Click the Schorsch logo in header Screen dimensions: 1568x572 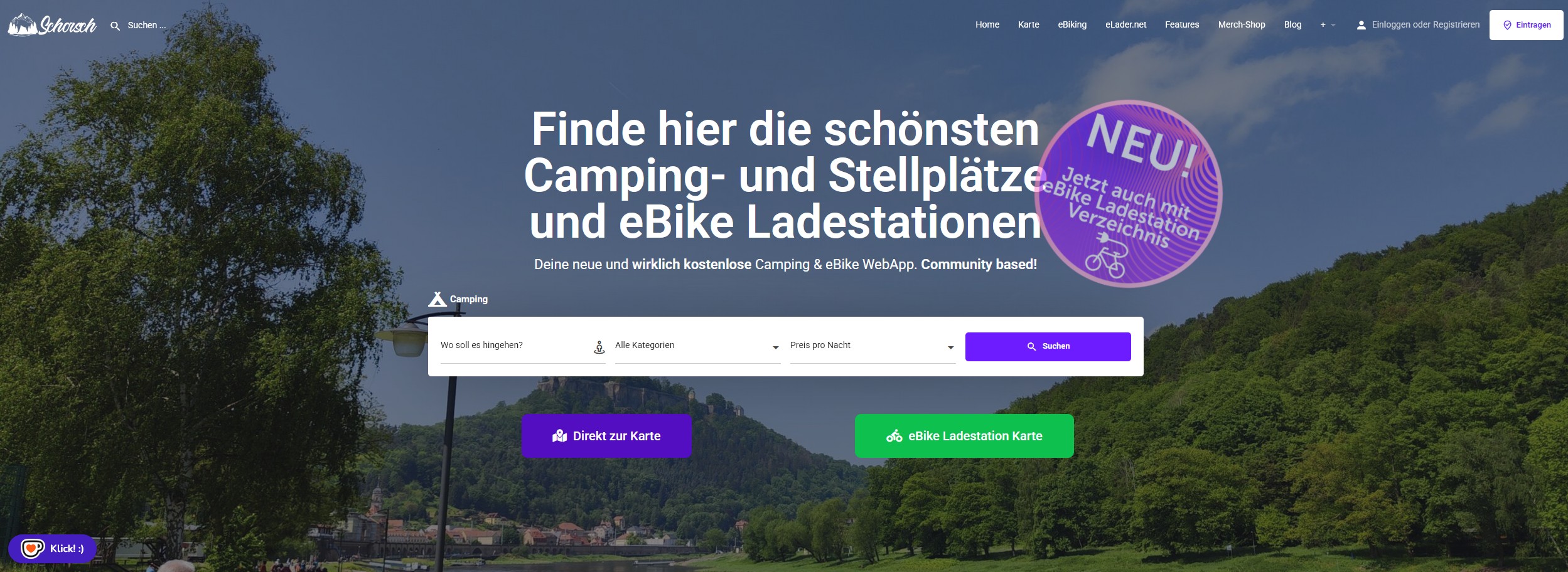pos(52,25)
